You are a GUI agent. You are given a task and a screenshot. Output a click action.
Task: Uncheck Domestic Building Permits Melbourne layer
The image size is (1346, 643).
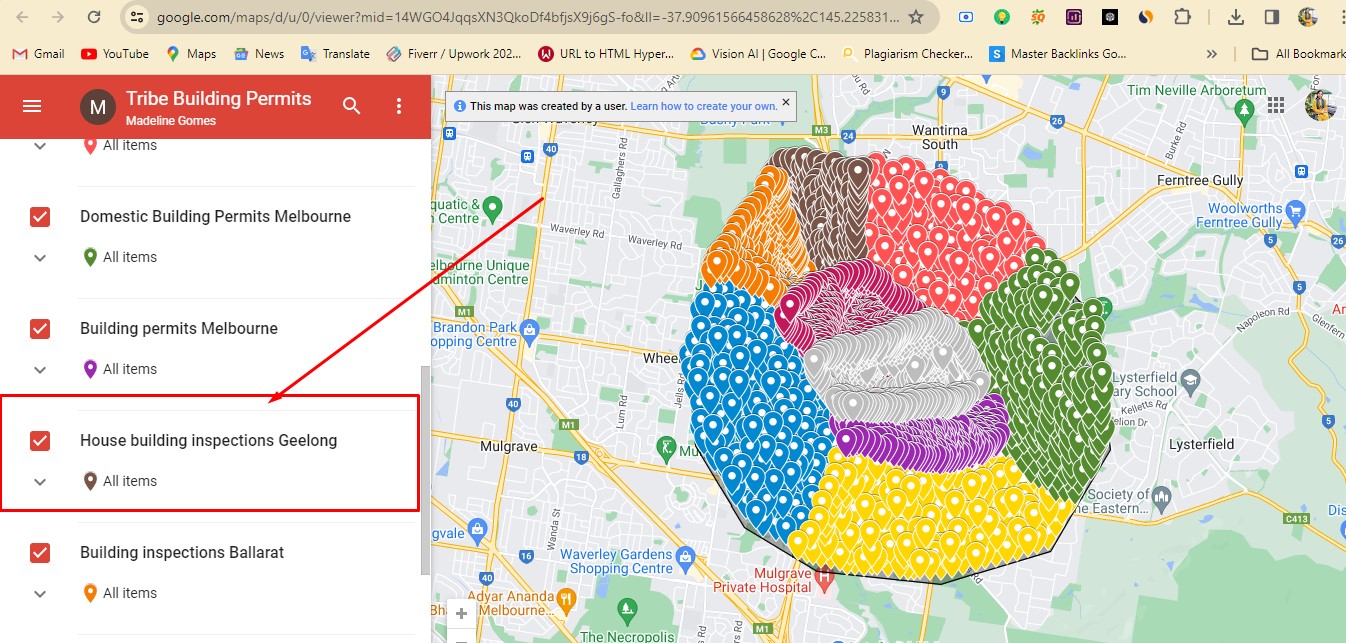(40, 217)
